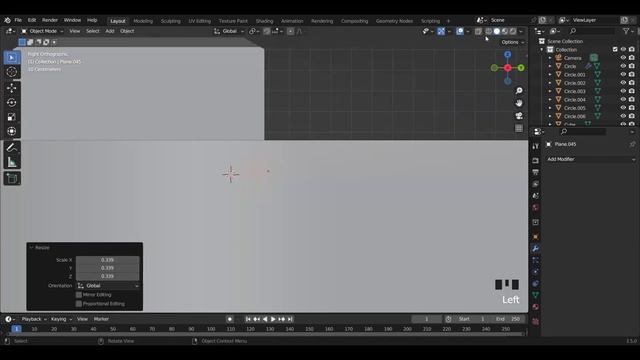
Task: Open the Physics properties tab
Action: pyautogui.click(x=536, y=272)
